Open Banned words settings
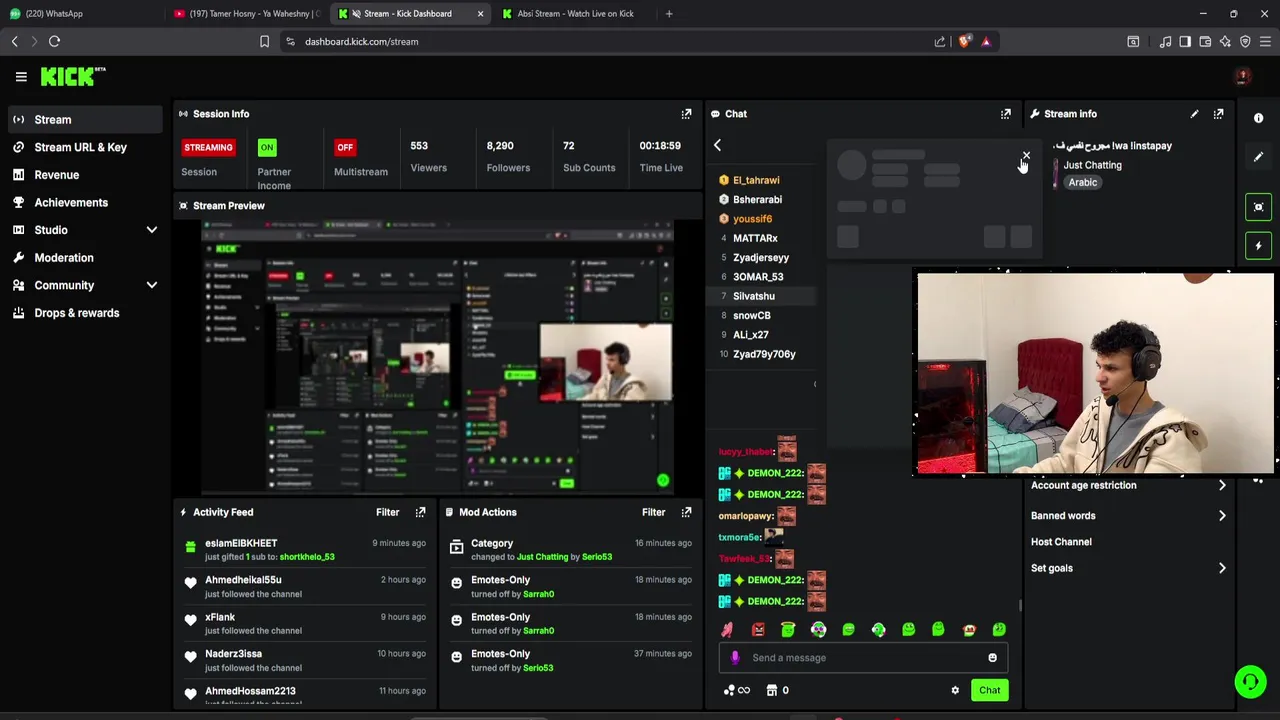 pos(1128,516)
